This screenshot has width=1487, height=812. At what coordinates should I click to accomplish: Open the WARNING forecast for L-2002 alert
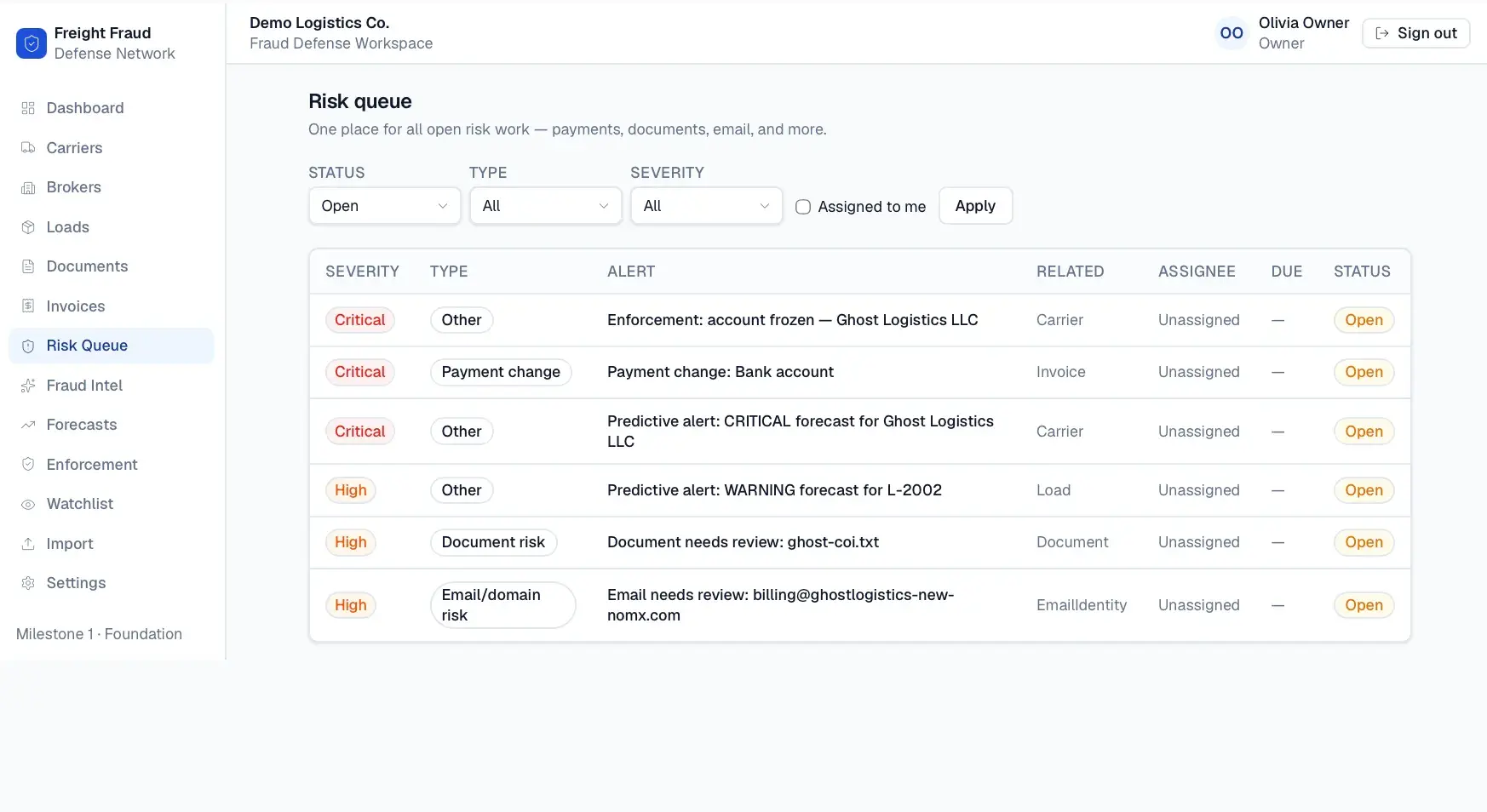(774, 490)
